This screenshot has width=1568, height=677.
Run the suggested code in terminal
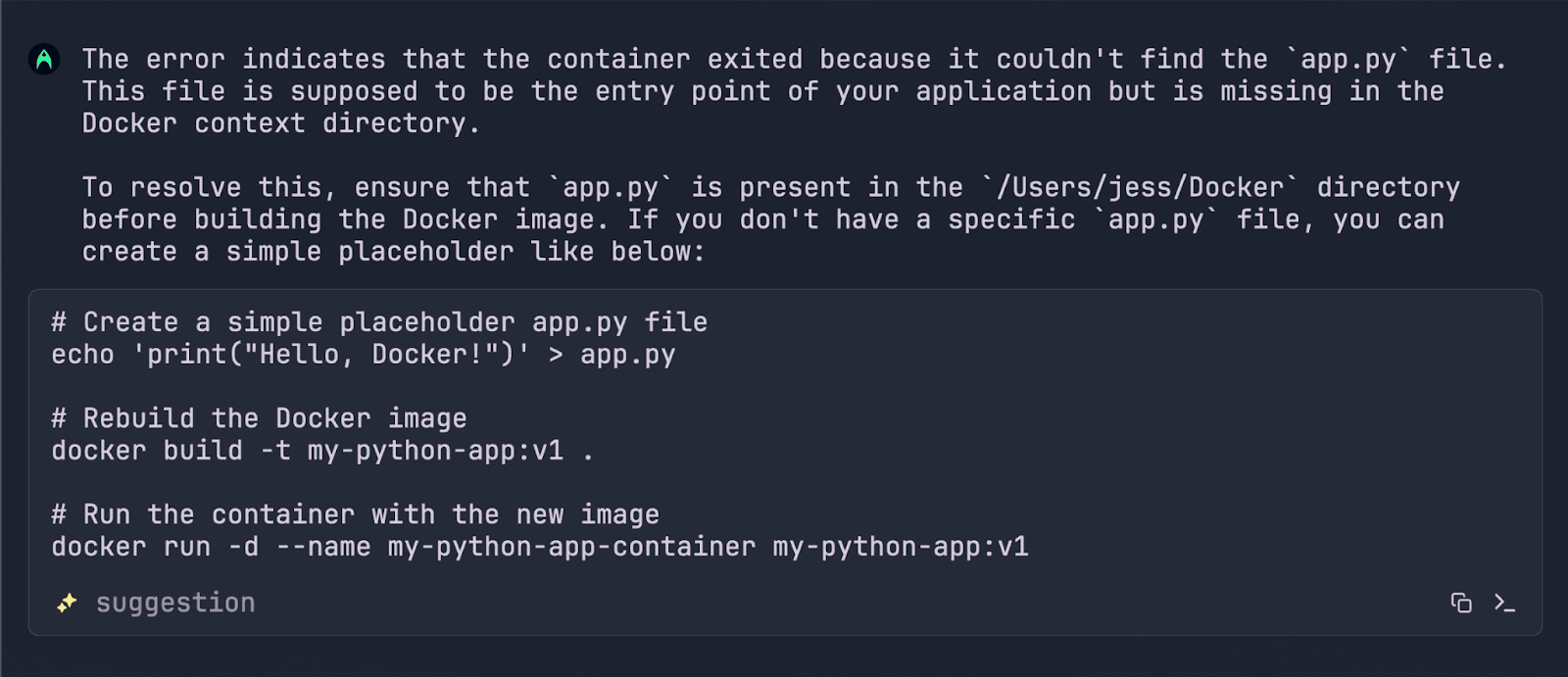(x=1504, y=603)
